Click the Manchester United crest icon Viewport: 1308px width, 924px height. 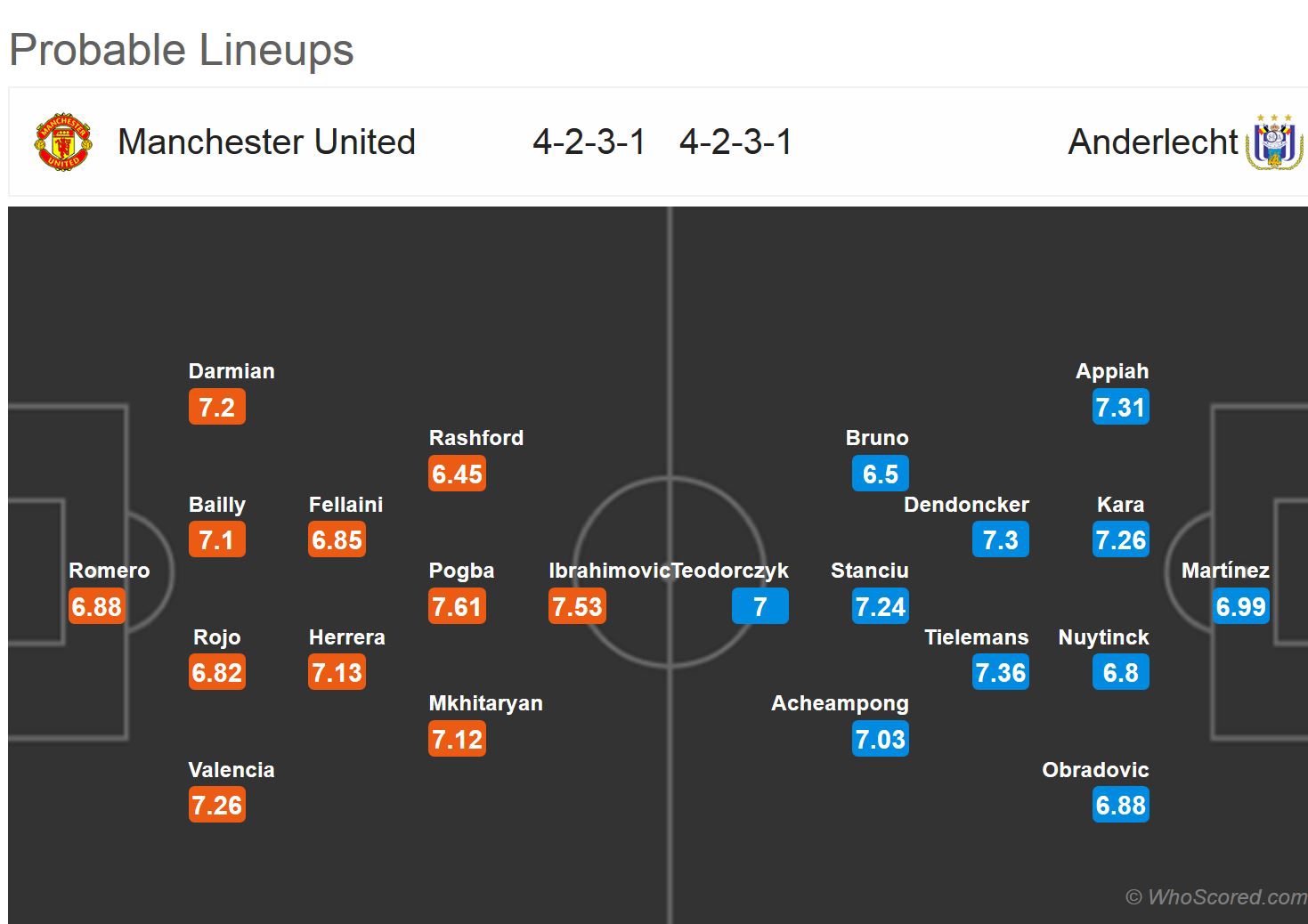click(x=63, y=142)
